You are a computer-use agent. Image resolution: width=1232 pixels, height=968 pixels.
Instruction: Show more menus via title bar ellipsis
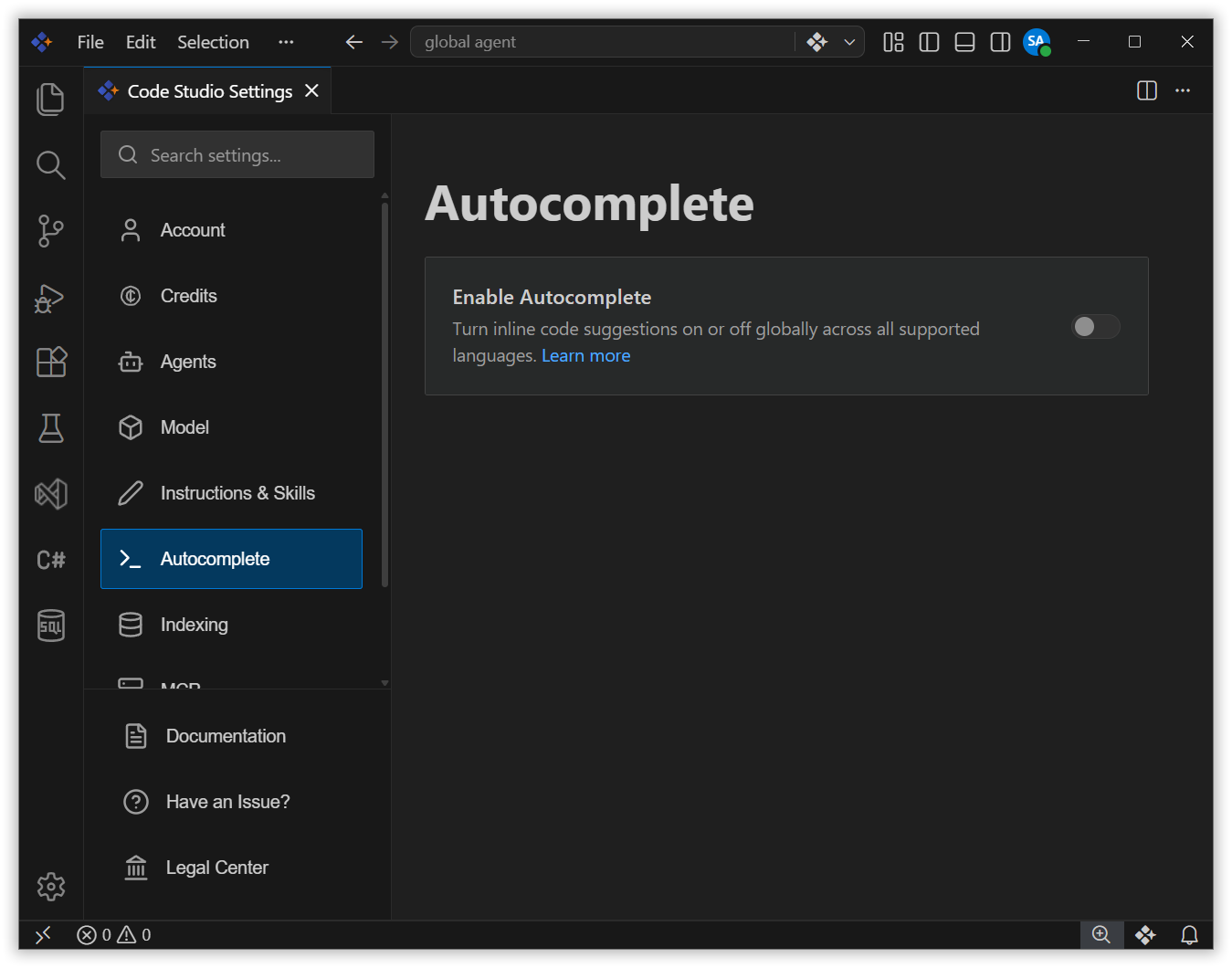click(x=286, y=42)
